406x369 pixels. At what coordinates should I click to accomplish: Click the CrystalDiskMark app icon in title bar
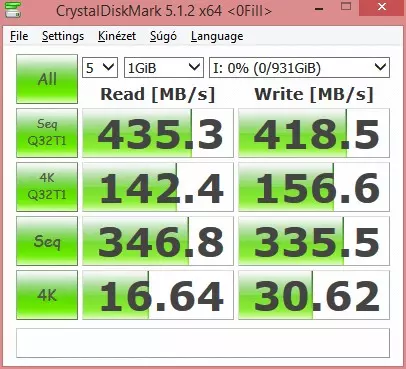13,9
